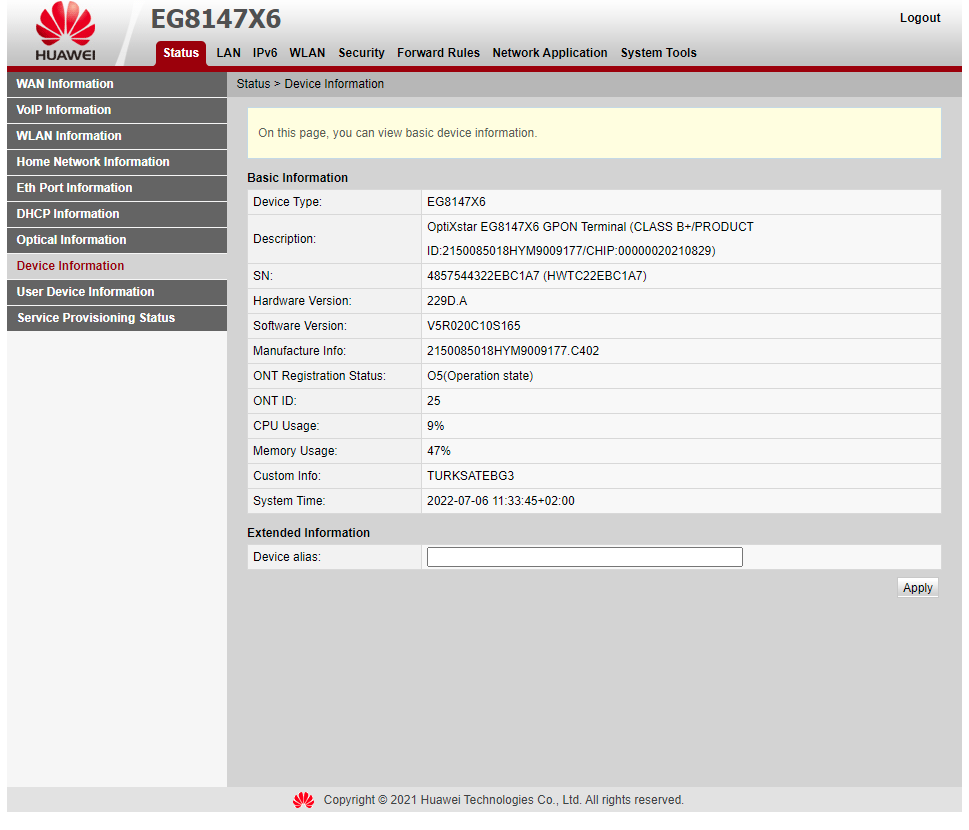View Optical Information page
This screenshot has width=969, height=830.
pyautogui.click(x=117, y=240)
